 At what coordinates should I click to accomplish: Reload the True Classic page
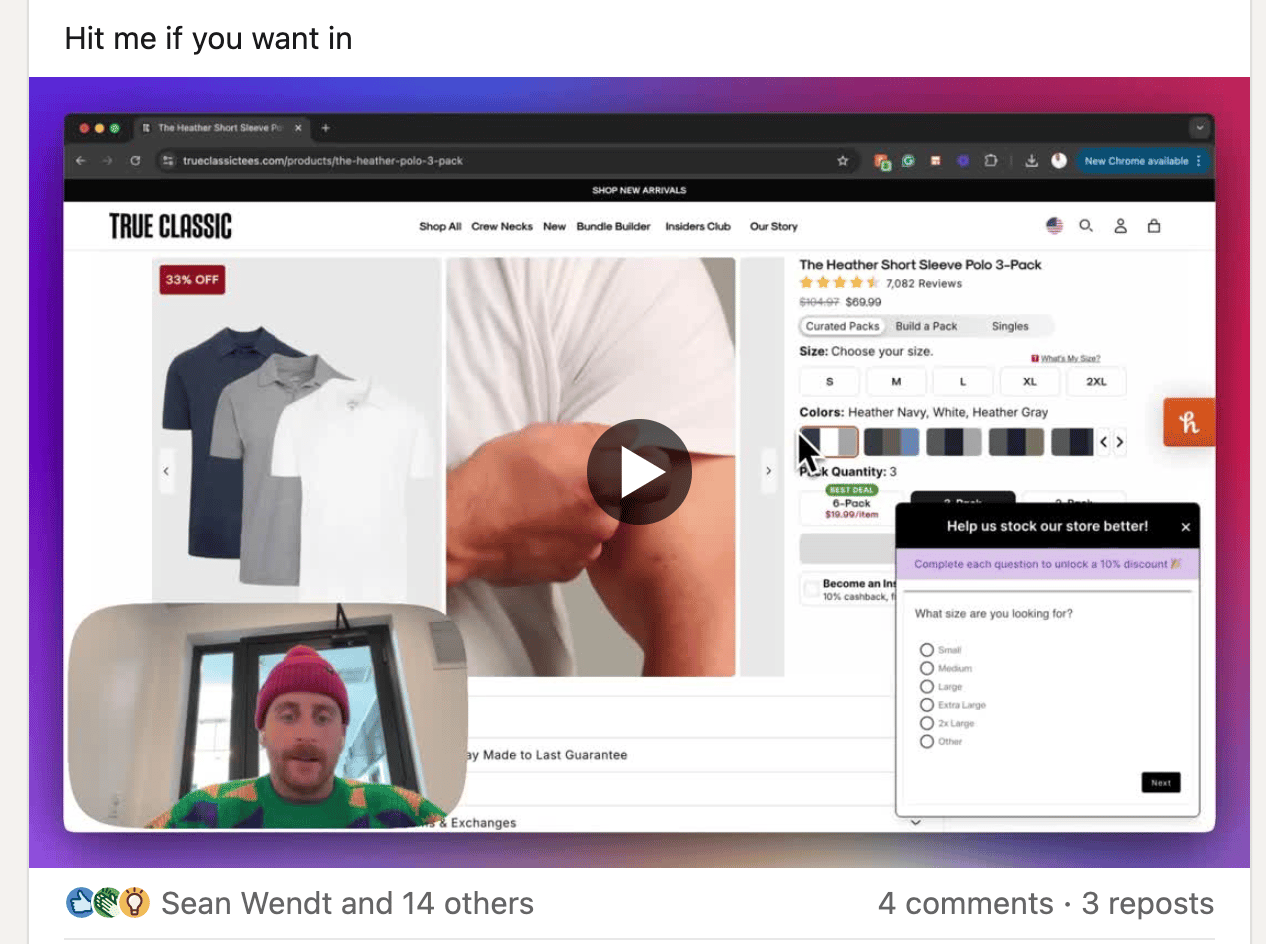(x=135, y=160)
